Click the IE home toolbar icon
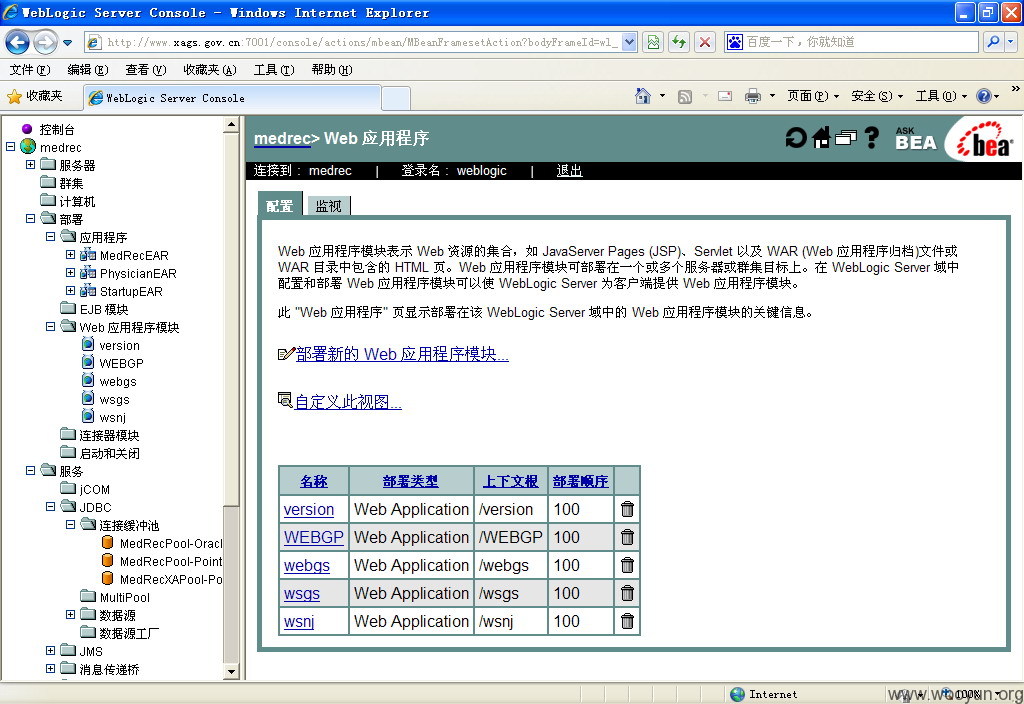Viewport: 1024px width, 704px height. coord(643,97)
